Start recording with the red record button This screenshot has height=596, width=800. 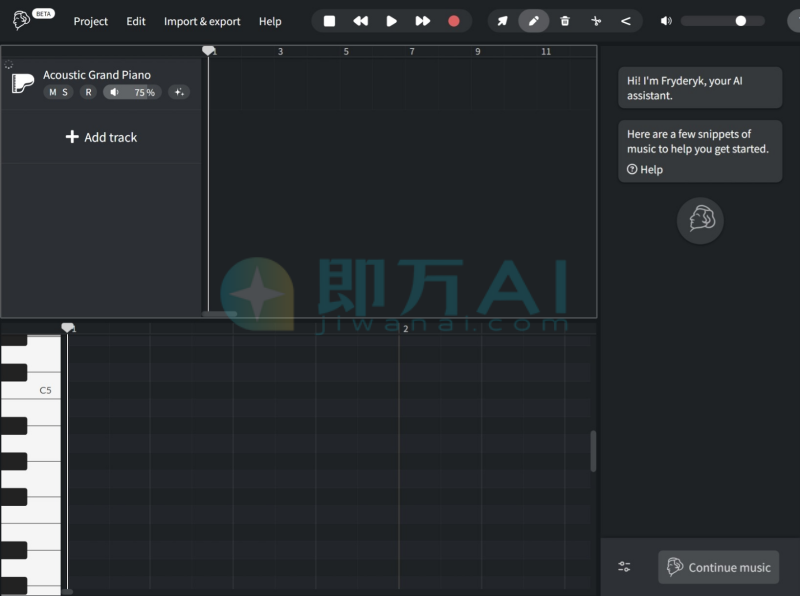pos(454,21)
